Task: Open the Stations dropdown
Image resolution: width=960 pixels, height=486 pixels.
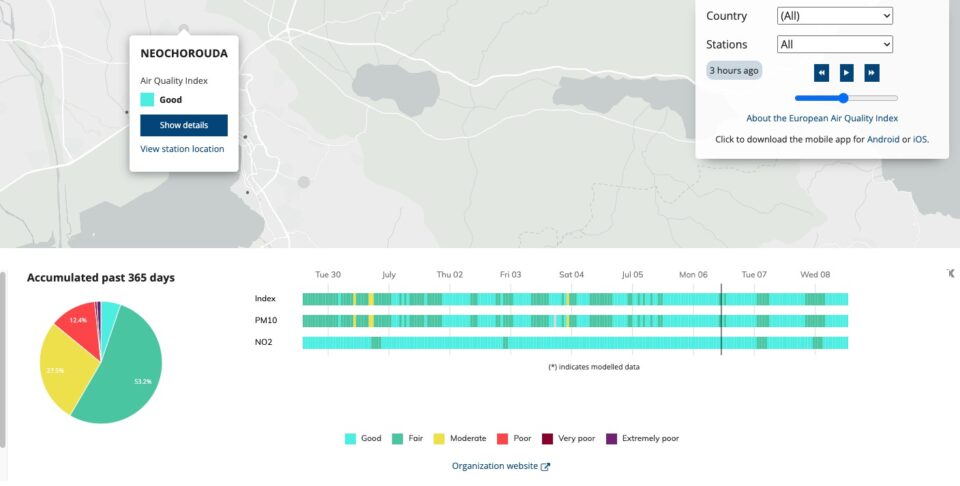Action: pyautogui.click(x=834, y=44)
